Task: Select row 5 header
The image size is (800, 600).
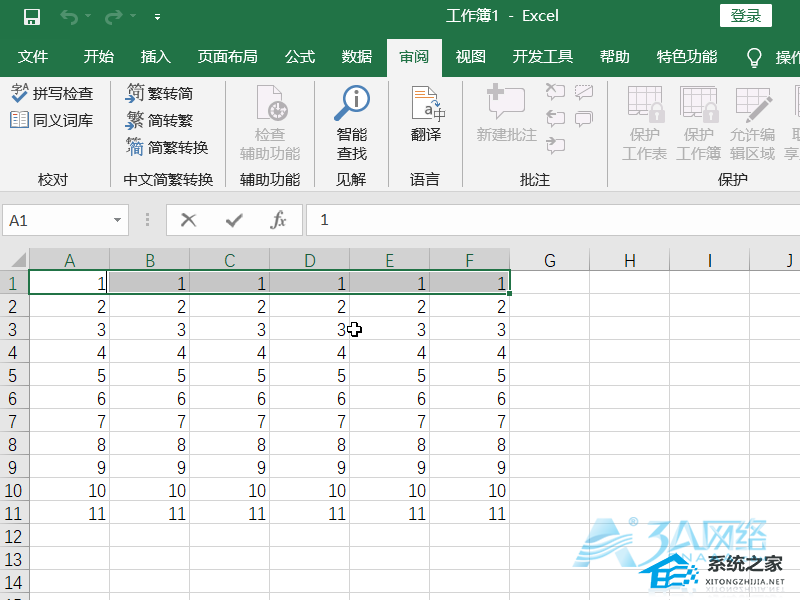Action: pyautogui.click(x=13, y=376)
